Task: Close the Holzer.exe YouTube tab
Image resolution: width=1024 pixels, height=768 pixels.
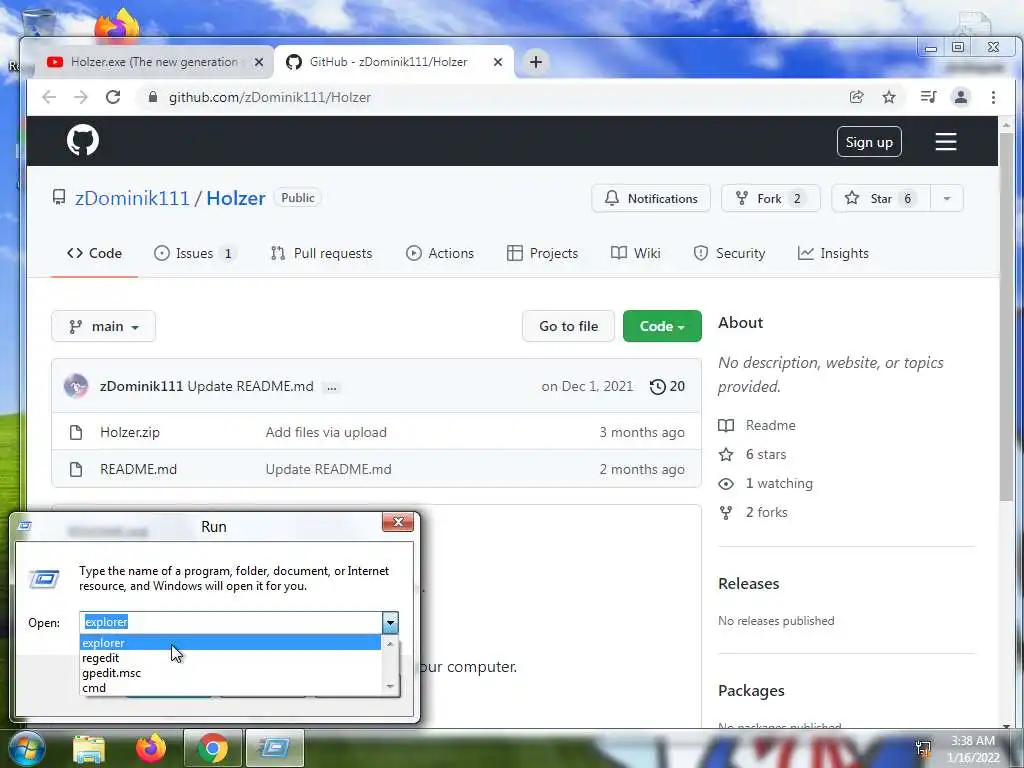Action: 259,62
